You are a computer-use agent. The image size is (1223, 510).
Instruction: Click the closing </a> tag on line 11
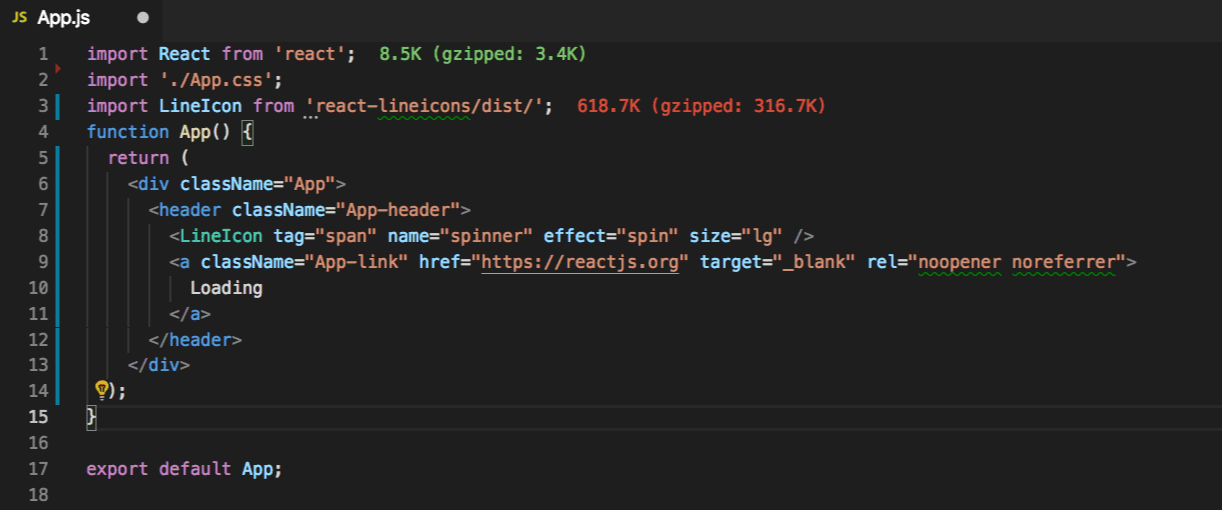(x=190, y=314)
